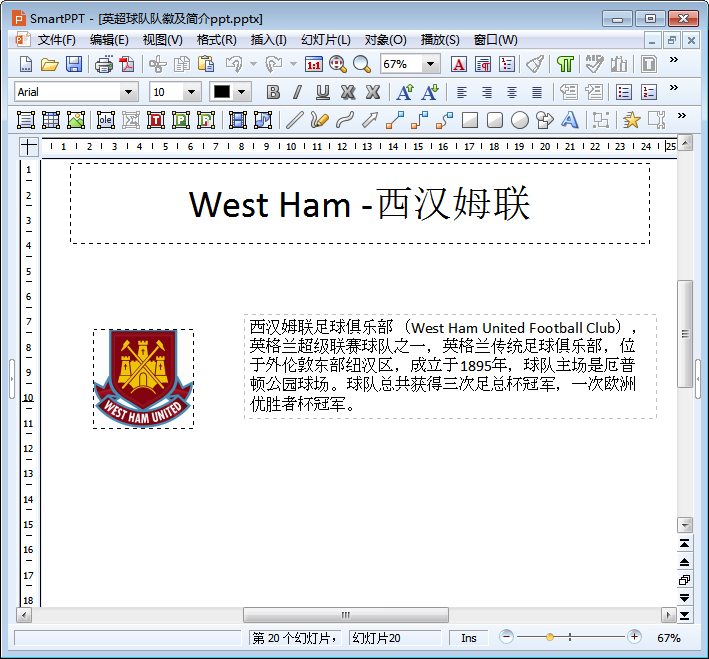Expand overflow chevron of object toolbar
The height and width of the screenshot is (659, 709).
tap(682, 116)
